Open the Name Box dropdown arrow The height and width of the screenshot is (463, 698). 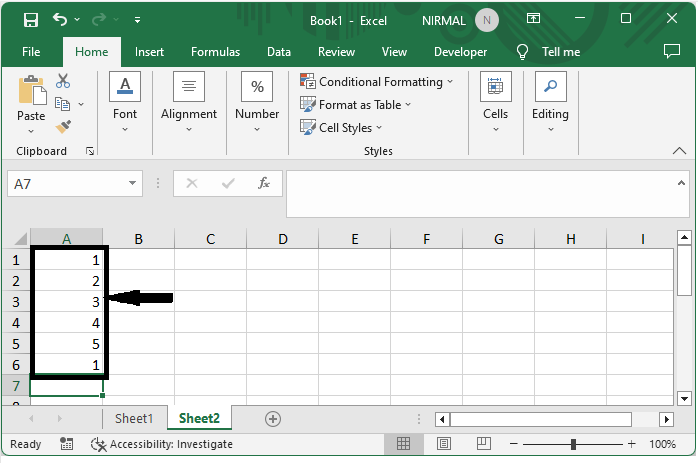coord(133,184)
